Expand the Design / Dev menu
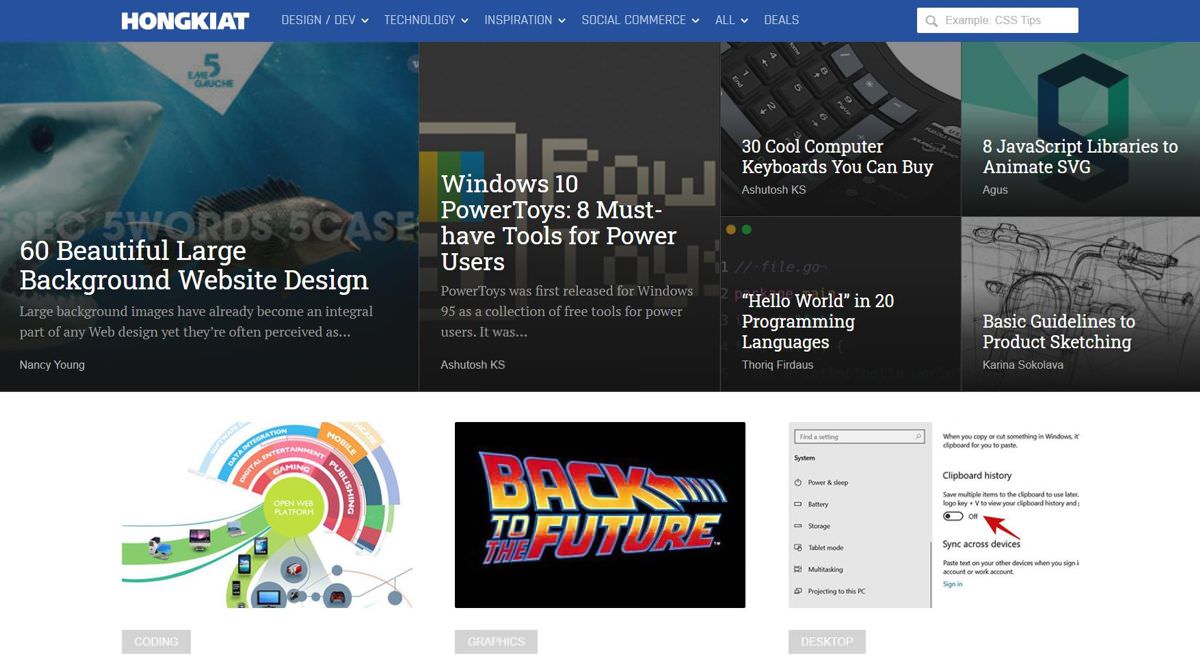The width and height of the screenshot is (1200, 663). (325, 20)
